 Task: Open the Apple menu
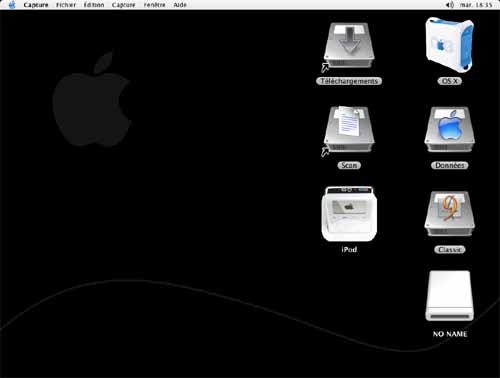click(12, 5)
